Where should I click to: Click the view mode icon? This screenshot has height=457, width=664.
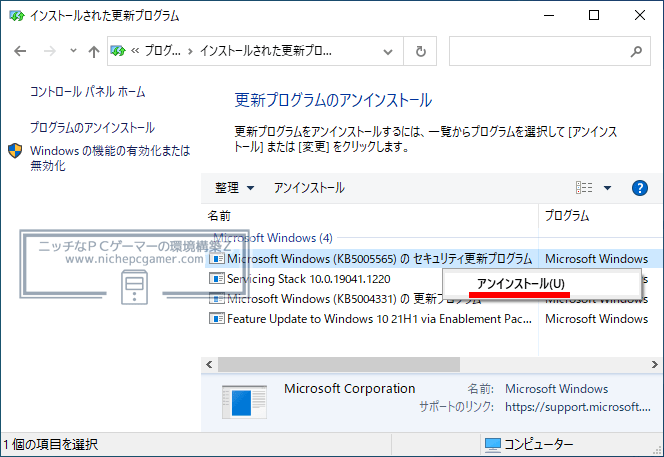pos(584,188)
